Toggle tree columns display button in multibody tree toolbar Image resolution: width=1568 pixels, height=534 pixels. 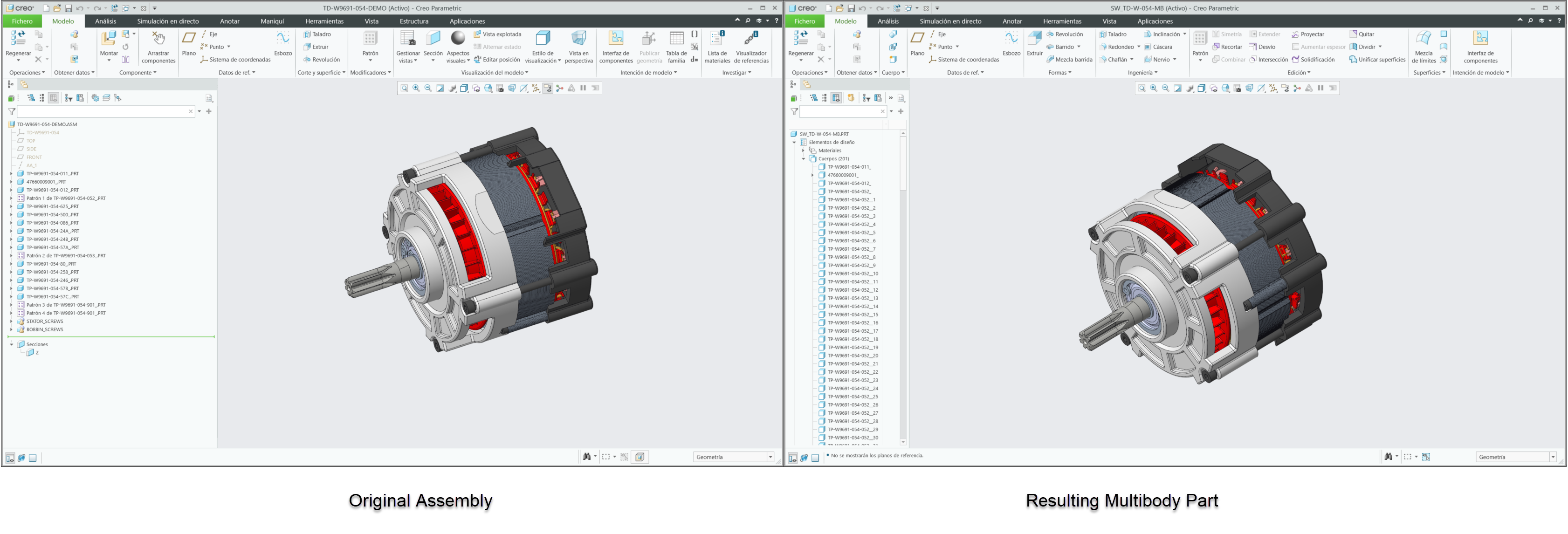pyautogui.click(x=836, y=98)
